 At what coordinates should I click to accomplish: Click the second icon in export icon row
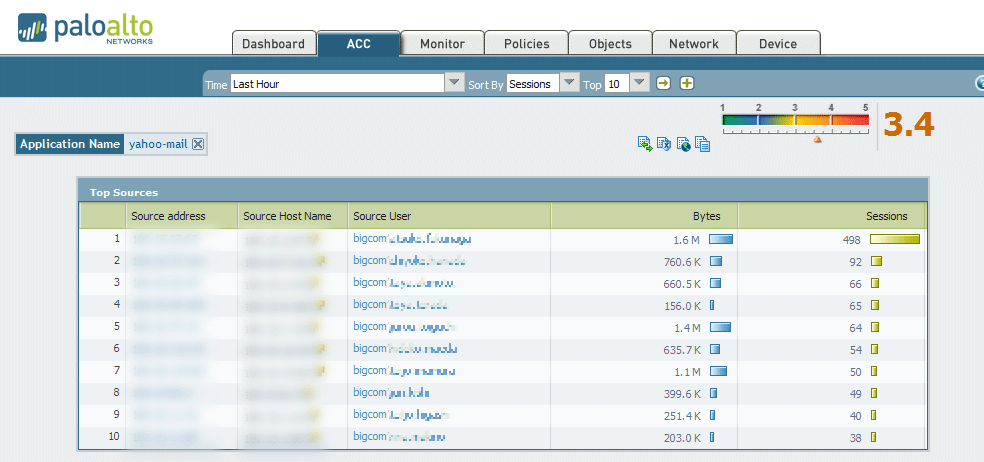(x=664, y=144)
